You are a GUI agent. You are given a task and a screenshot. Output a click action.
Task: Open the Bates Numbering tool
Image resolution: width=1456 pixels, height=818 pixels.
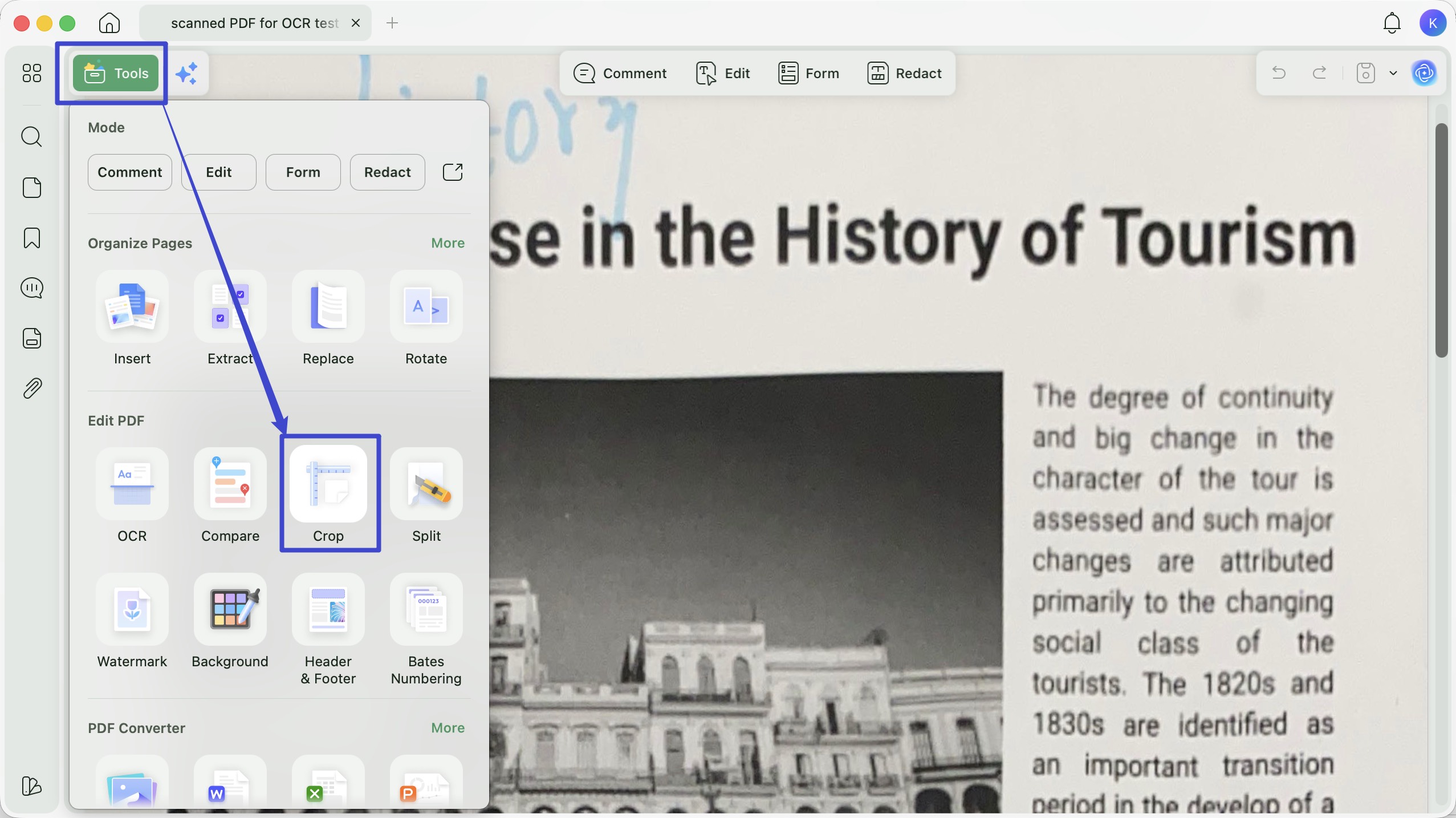tap(426, 630)
